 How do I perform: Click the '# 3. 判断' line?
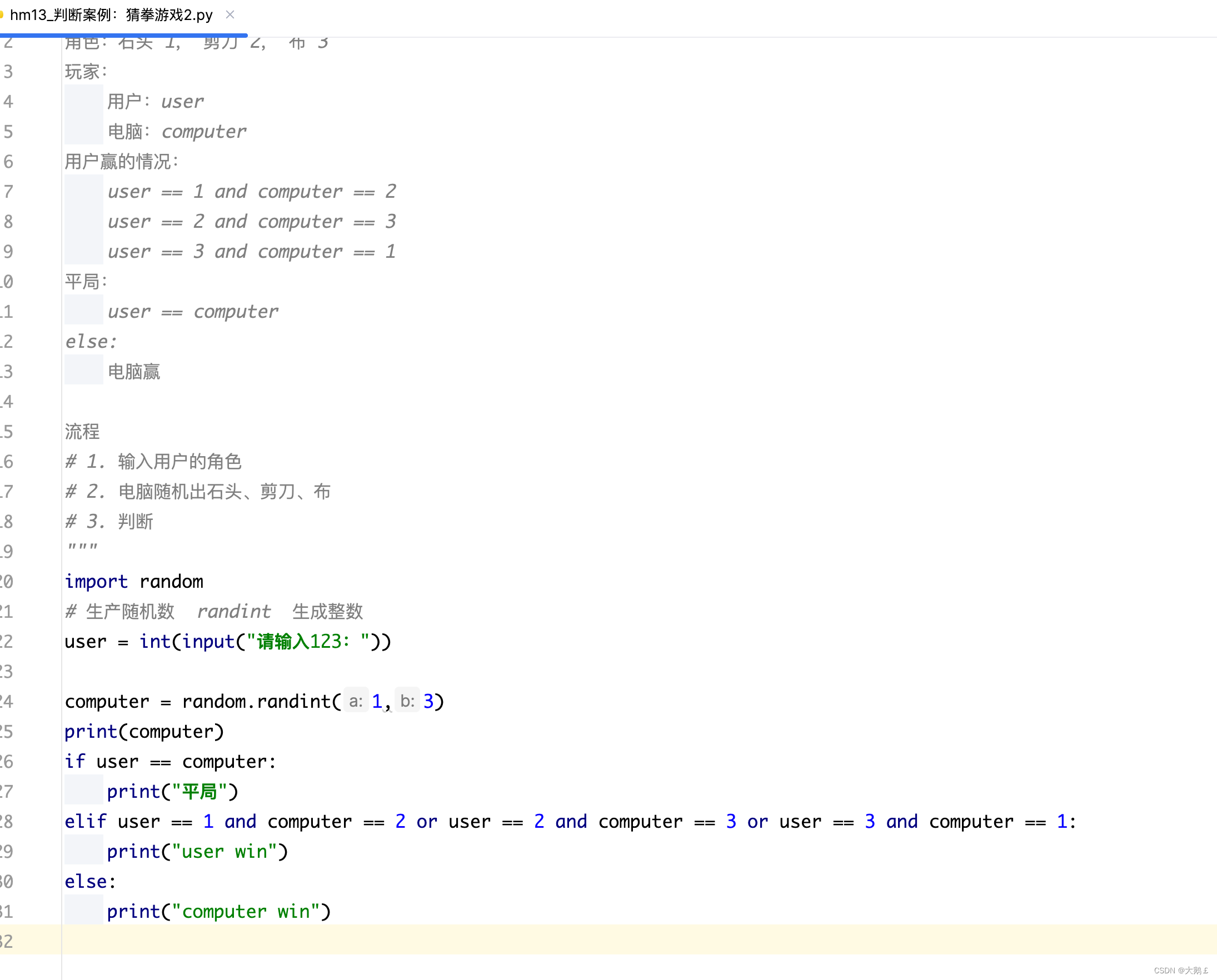pos(109,521)
